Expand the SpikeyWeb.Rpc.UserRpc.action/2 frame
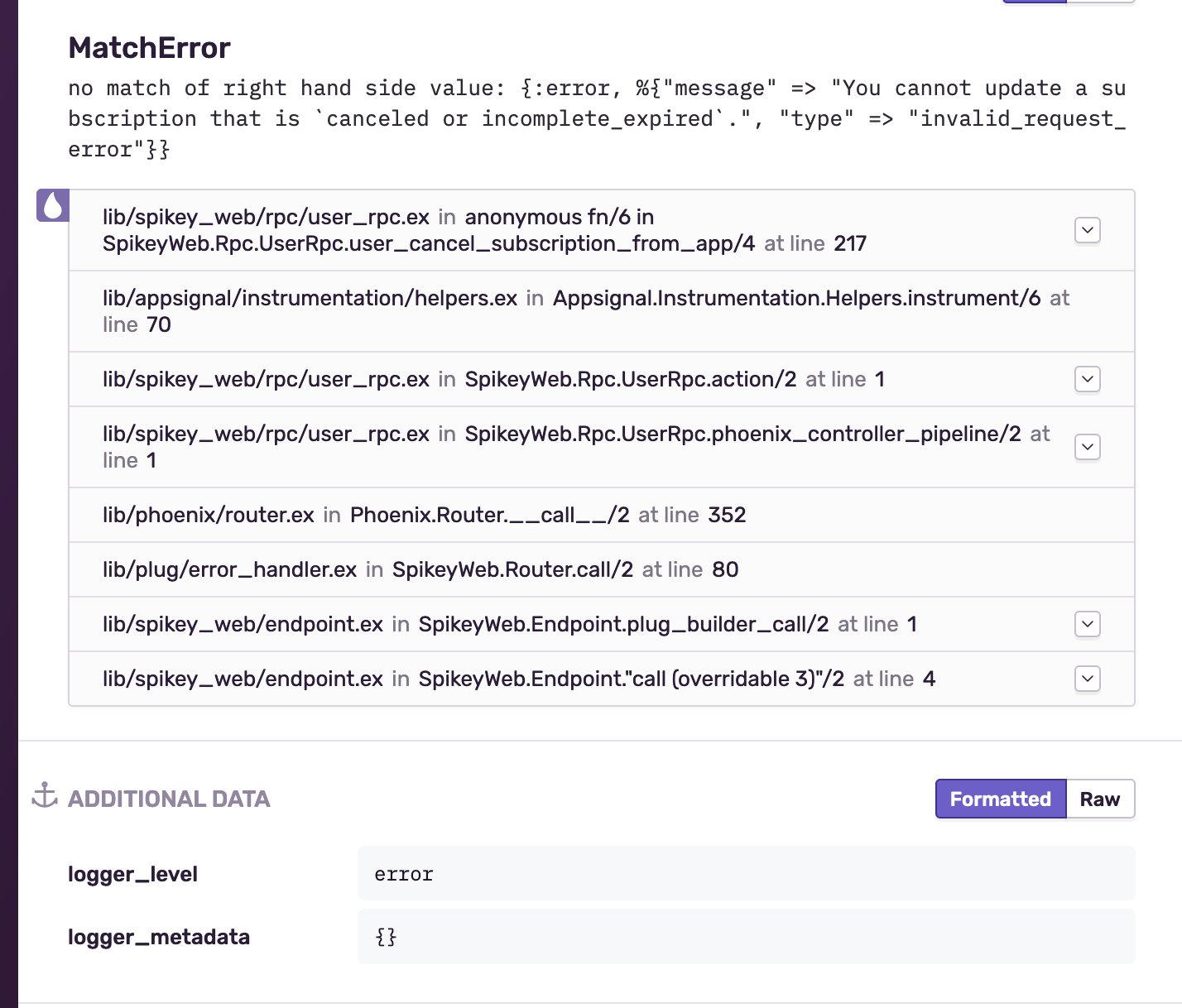This screenshot has width=1182, height=1008. [1087, 379]
